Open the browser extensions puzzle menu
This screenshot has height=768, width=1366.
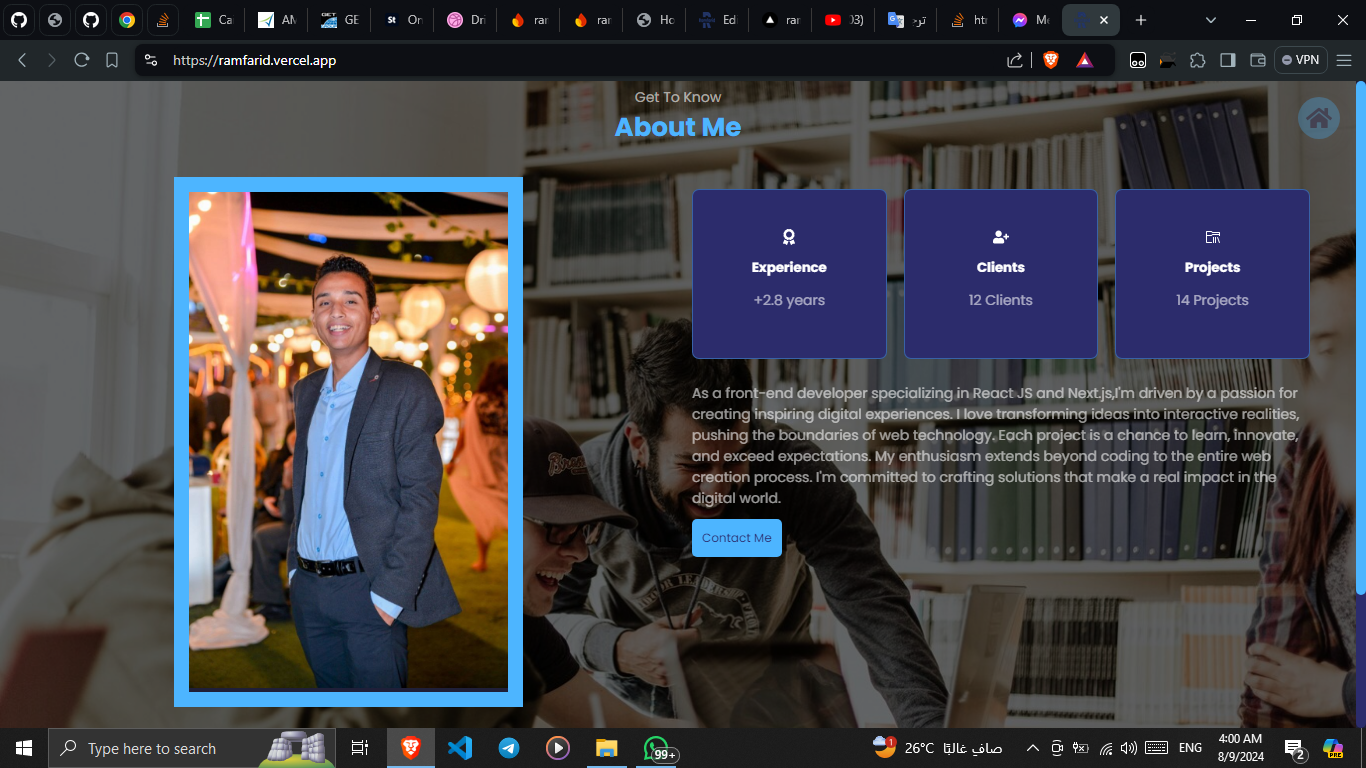pos(1197,60)
